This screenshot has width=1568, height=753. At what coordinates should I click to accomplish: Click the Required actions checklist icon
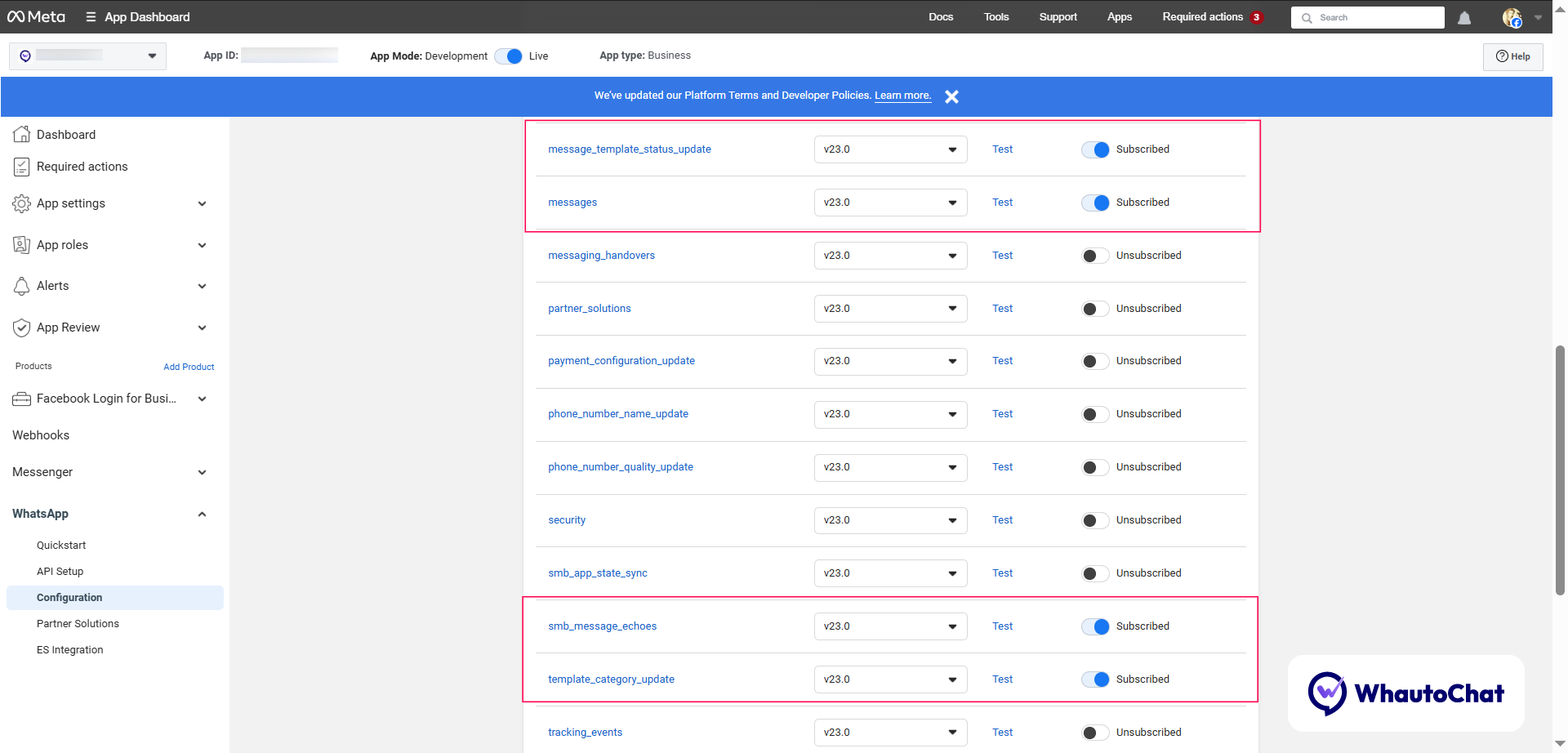click(x=22, y=167)
